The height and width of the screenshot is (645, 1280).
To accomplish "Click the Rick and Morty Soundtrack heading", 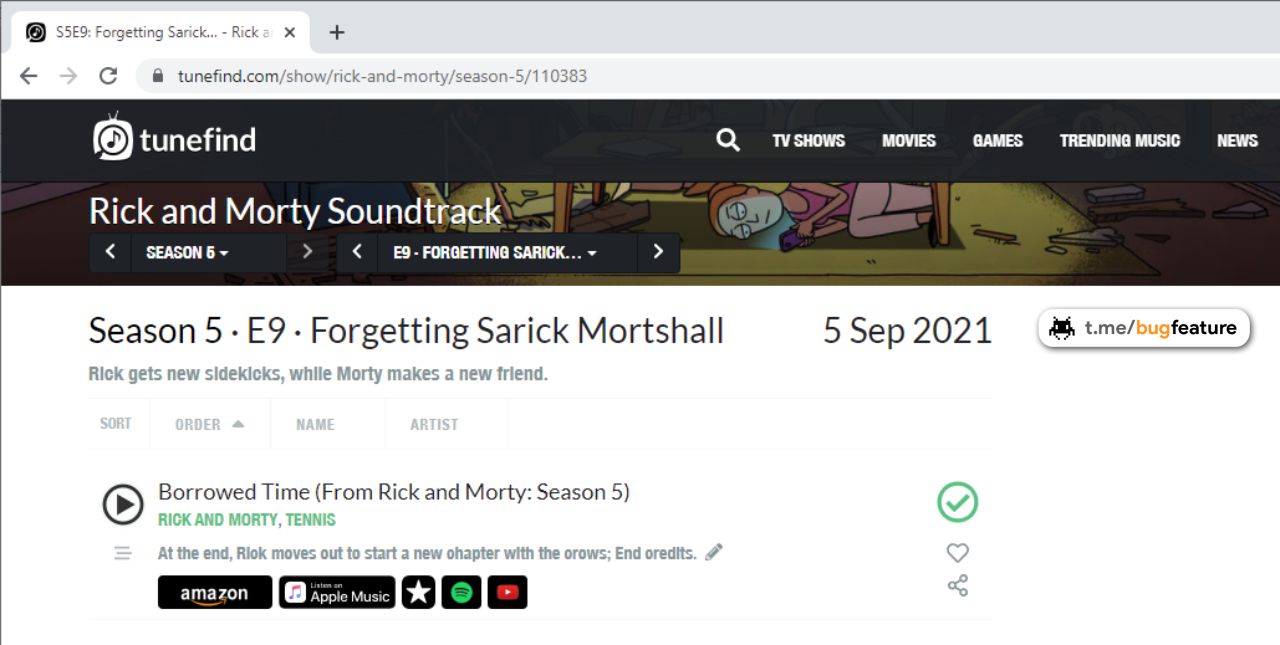I will tap(295, 211).
